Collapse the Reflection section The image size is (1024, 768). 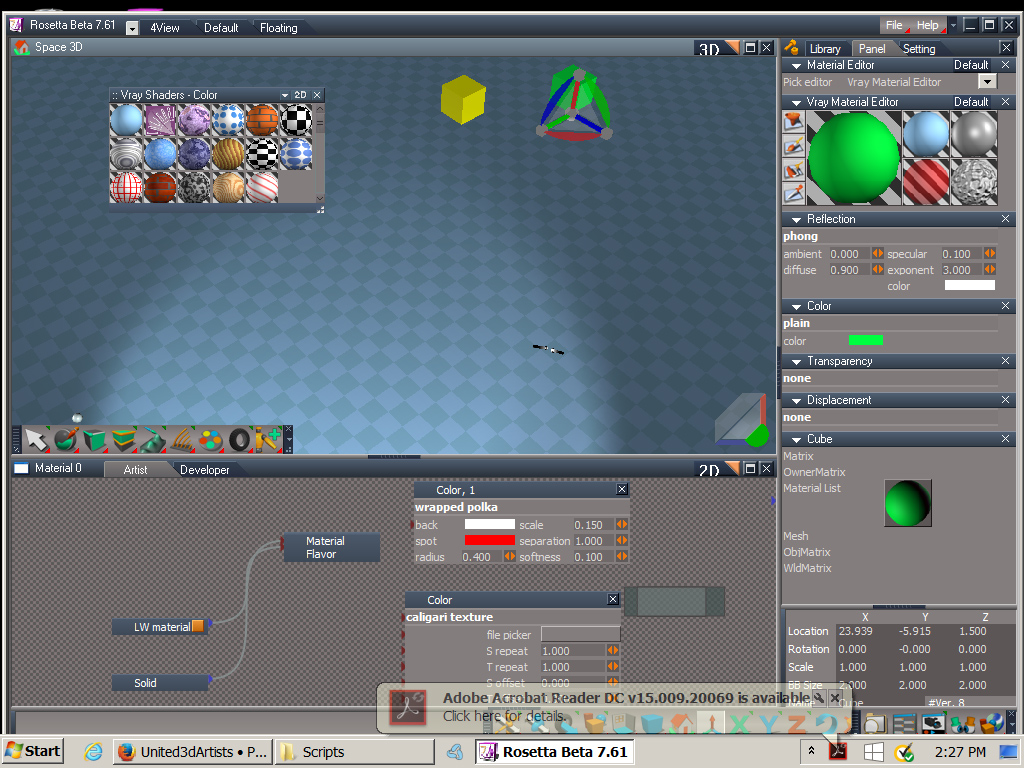(x=796, y=219)
